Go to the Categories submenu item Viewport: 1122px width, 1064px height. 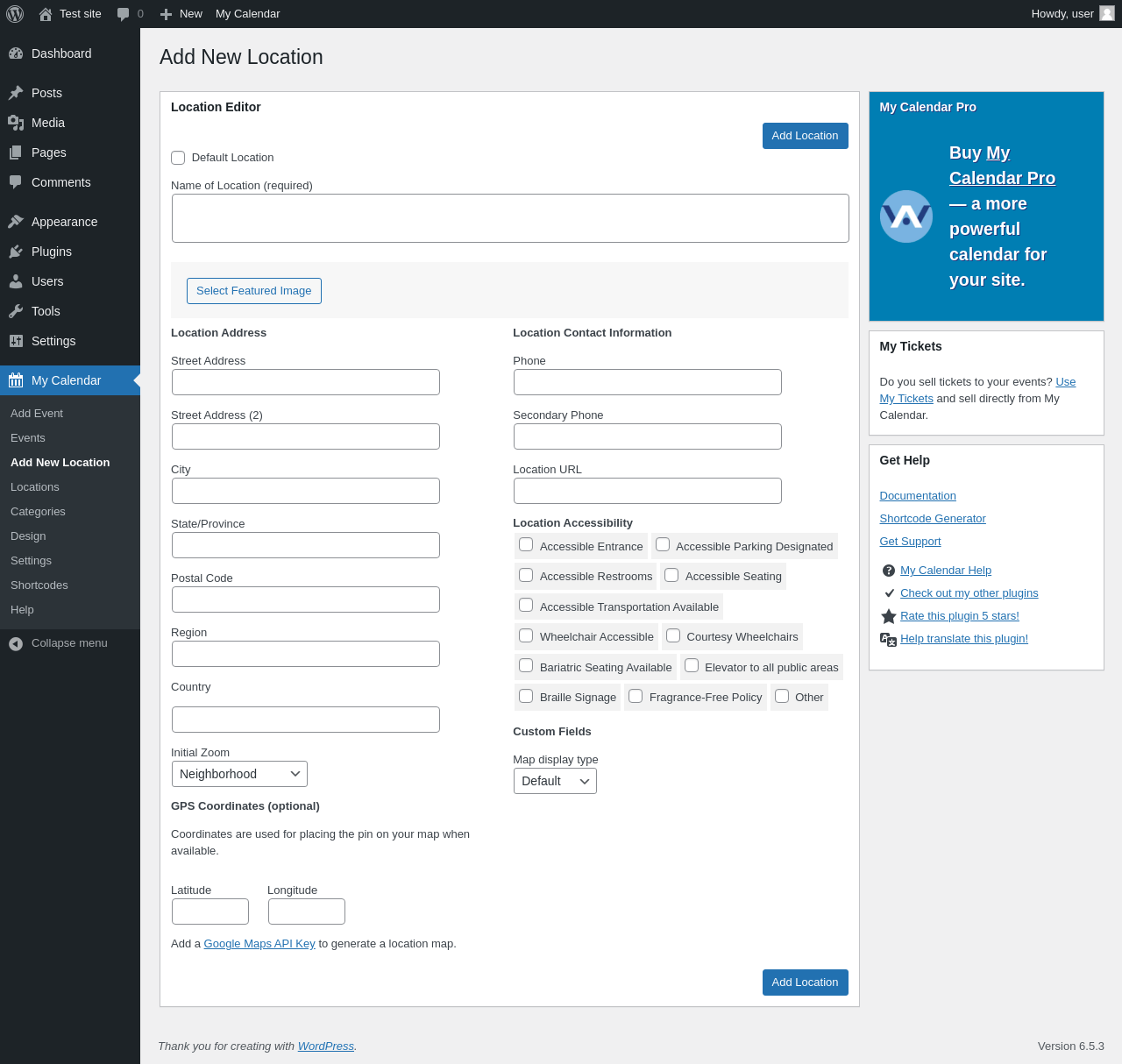pyautogui.click(x=38, y=512)
